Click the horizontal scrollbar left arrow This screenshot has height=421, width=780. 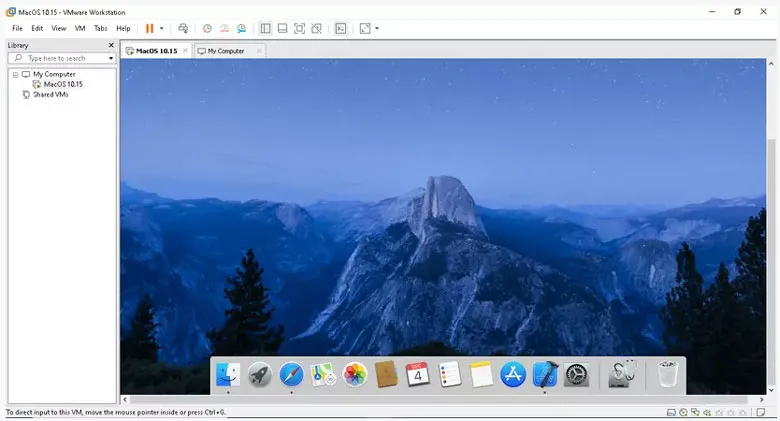coord(125,400)
